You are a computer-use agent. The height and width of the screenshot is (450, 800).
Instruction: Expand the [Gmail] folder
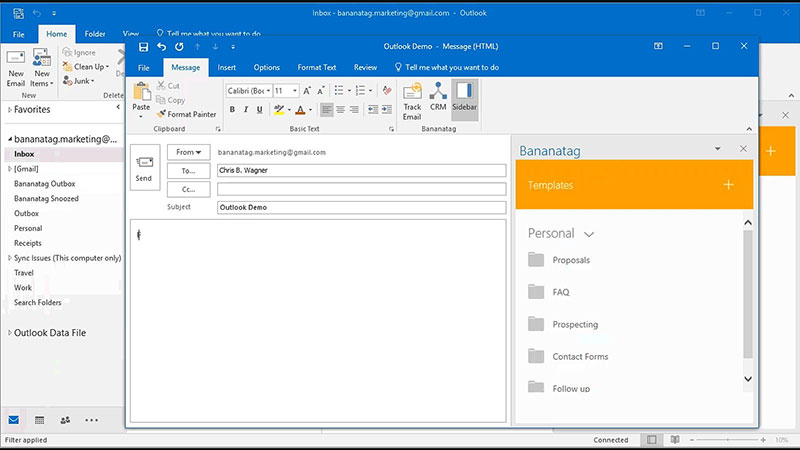pos(10,168)
